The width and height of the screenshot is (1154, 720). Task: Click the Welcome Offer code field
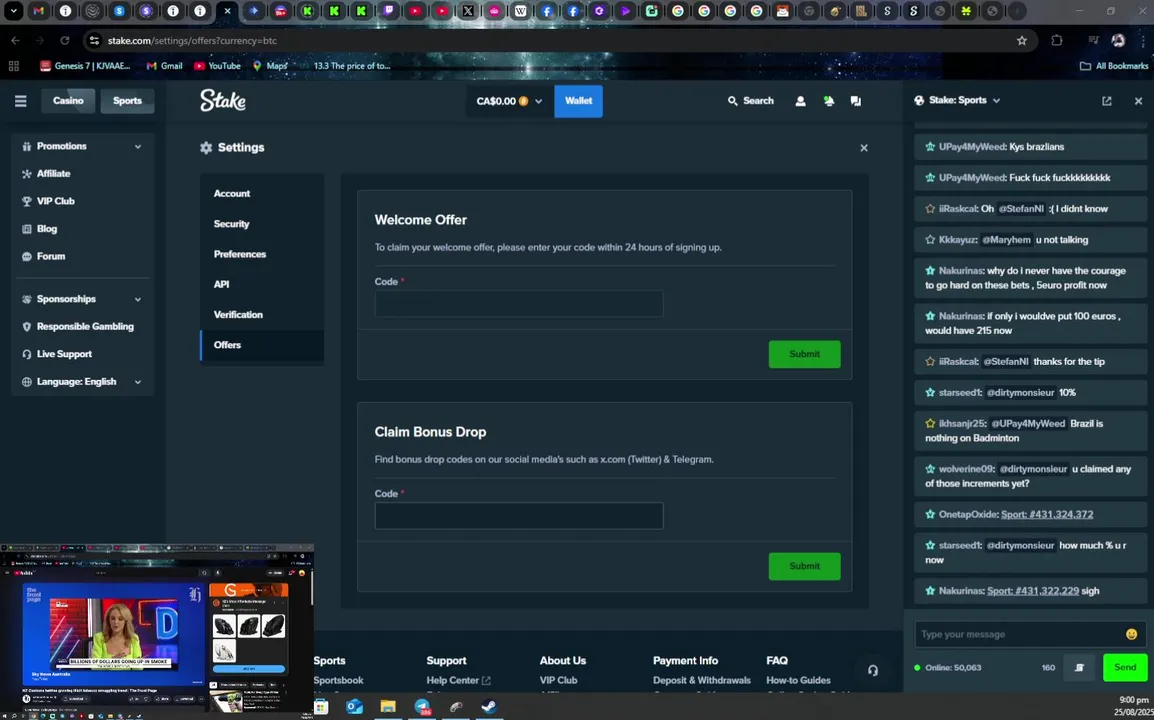(x=519, y=304)
